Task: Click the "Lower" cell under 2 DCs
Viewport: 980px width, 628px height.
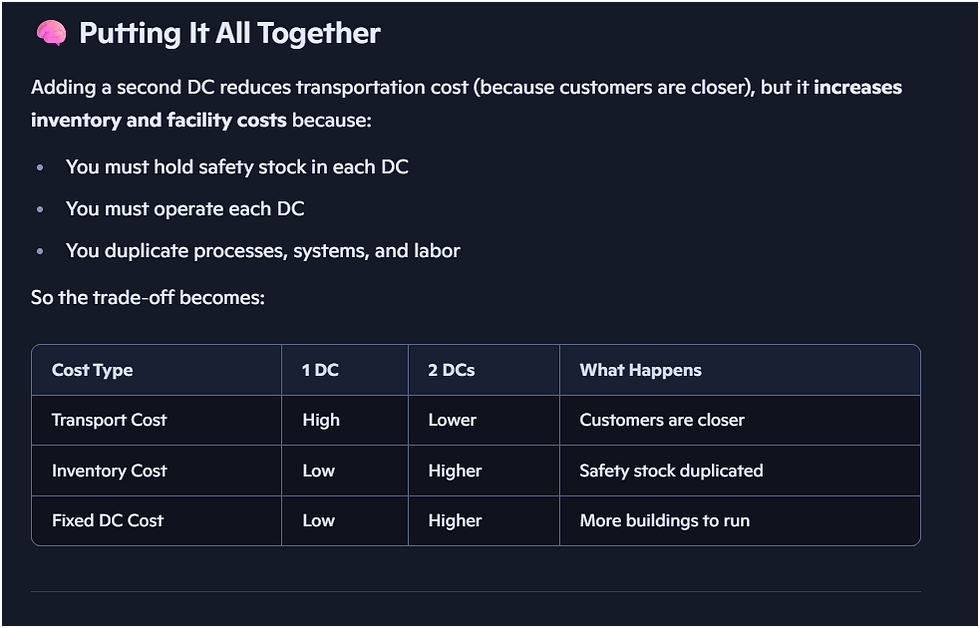Action: pos(452,420)
